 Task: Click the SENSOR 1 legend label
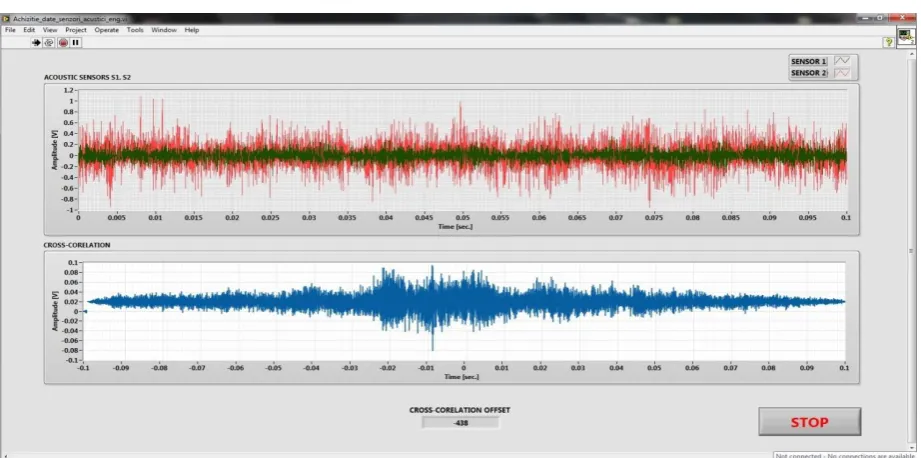[x=808, y=61]
